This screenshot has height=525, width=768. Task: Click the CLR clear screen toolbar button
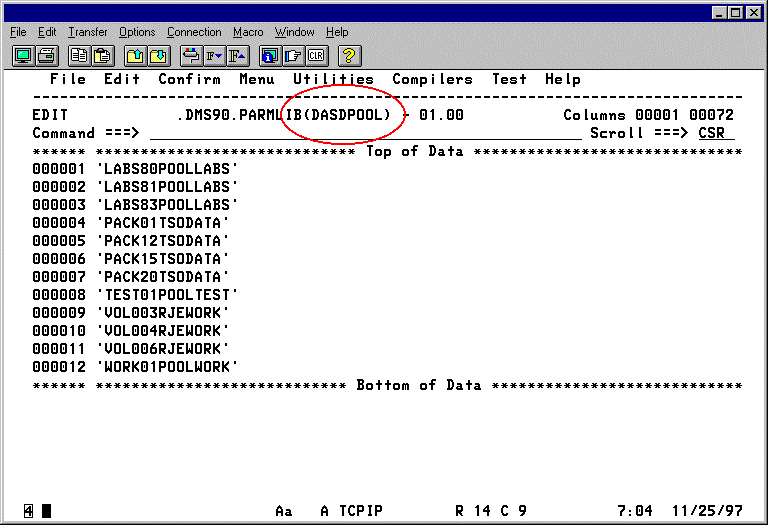318,55
